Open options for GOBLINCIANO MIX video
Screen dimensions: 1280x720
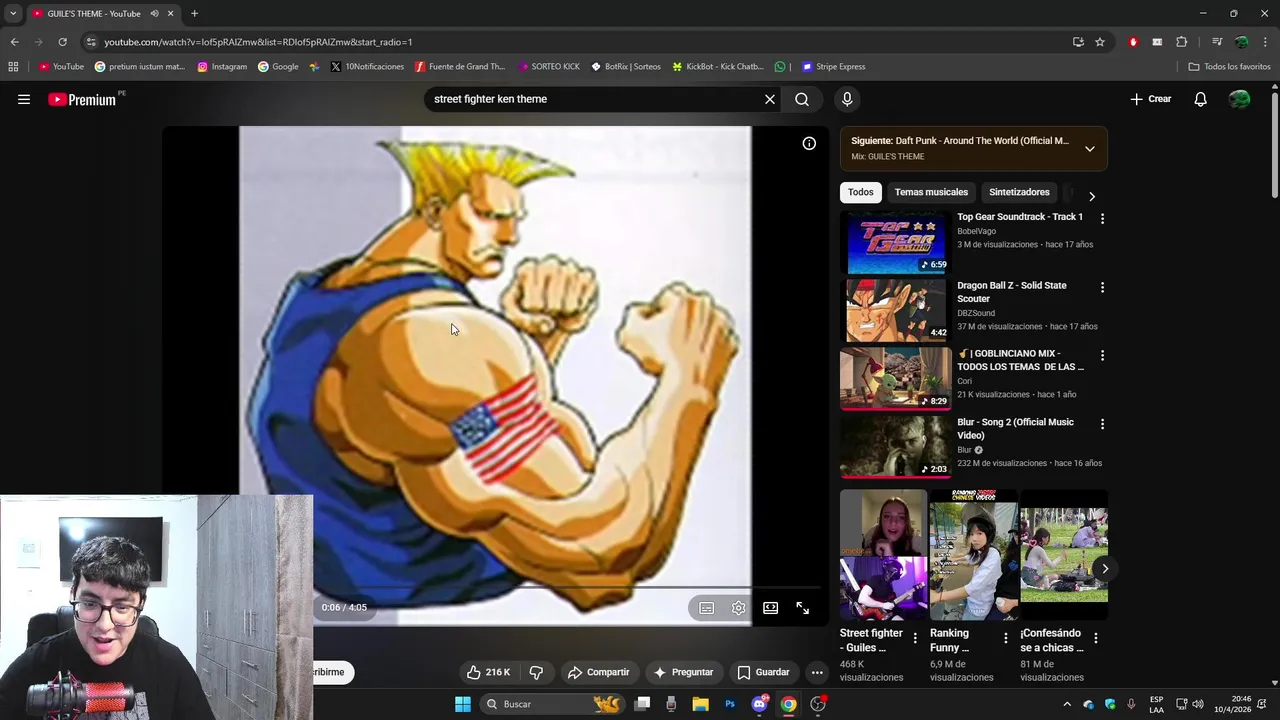tap(1102, 355)
